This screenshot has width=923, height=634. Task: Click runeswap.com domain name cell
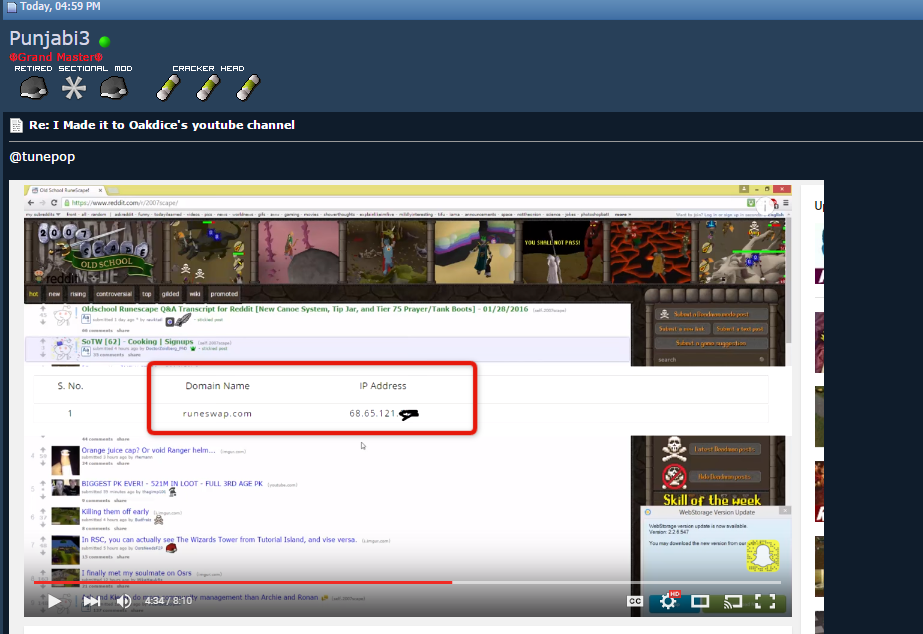click(x=217, y=414)
